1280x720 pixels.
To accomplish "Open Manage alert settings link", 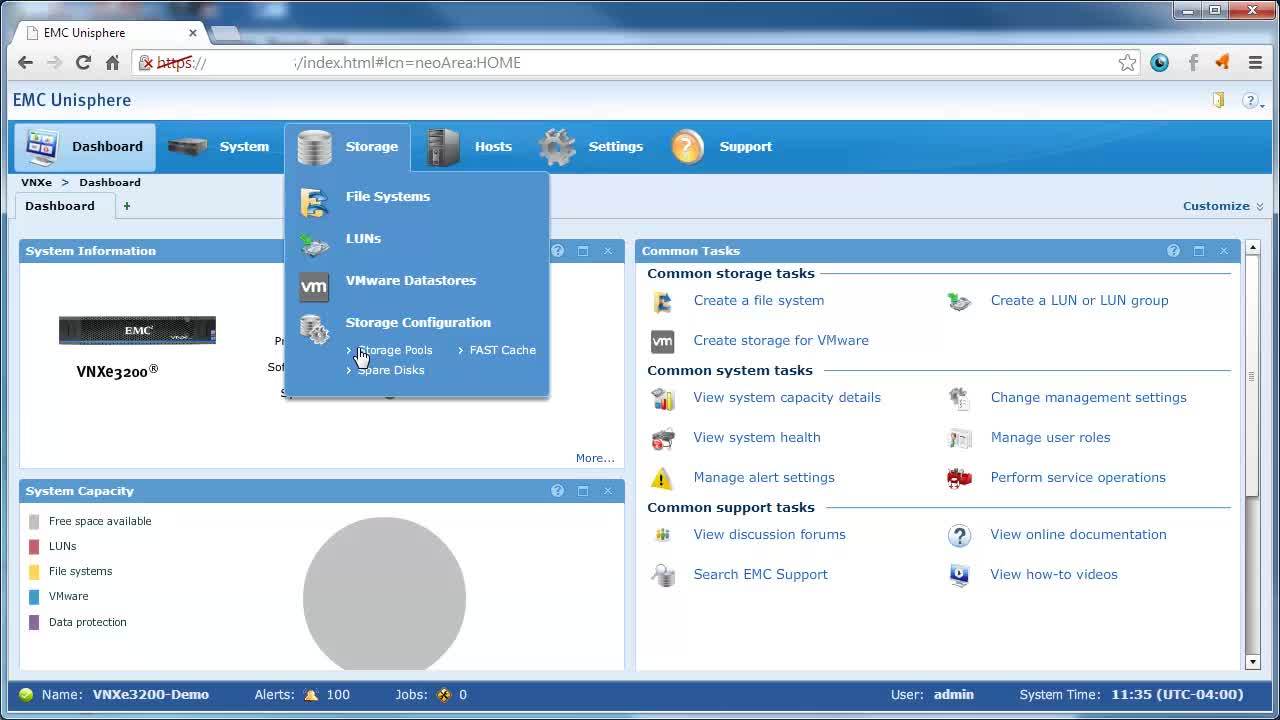I will pyautogui.click(x=764, y=477).
